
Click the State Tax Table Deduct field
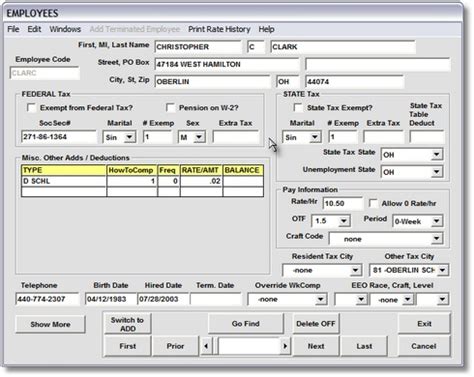point(427,137)
